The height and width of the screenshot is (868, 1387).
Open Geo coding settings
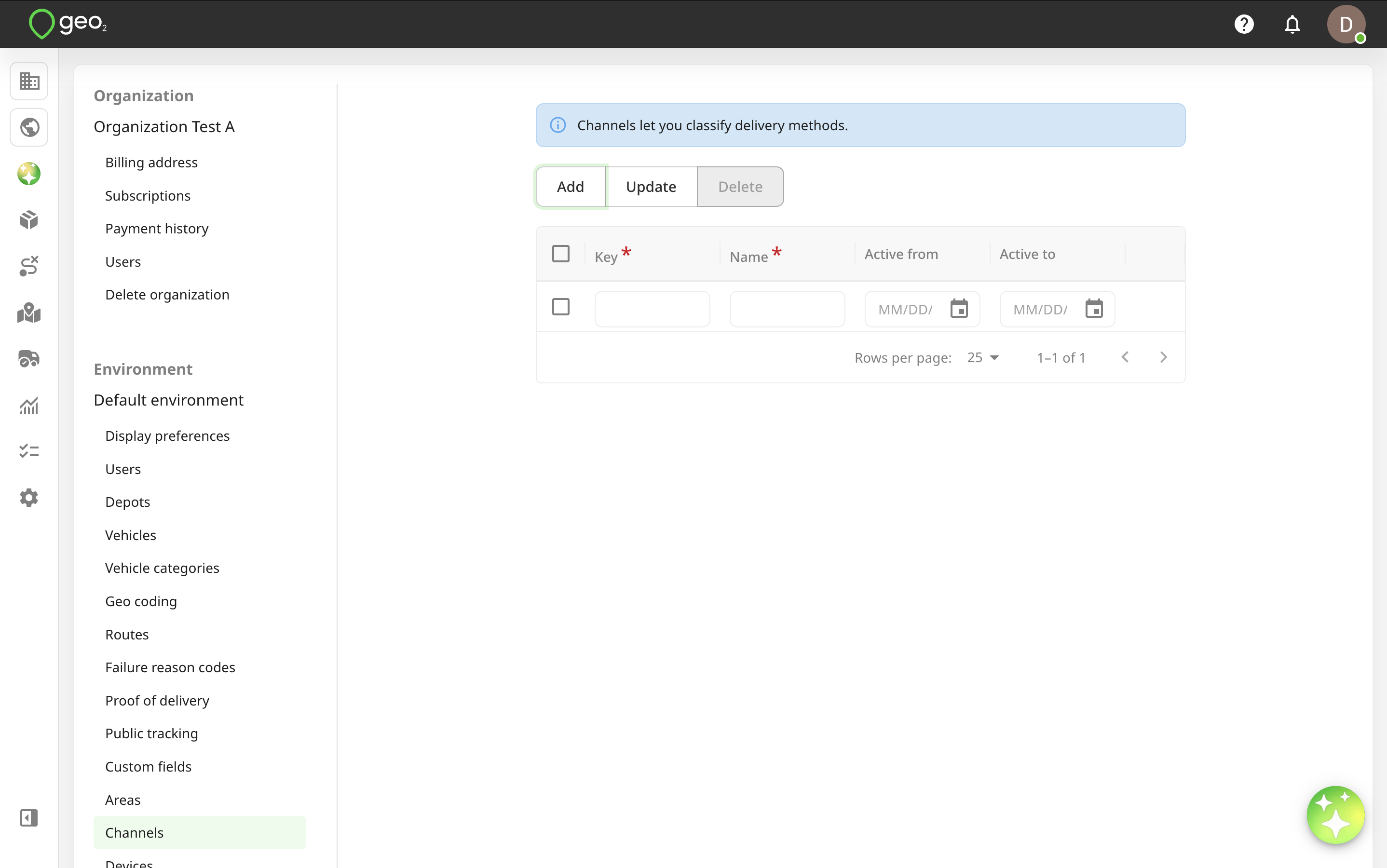tap(141, 601)
